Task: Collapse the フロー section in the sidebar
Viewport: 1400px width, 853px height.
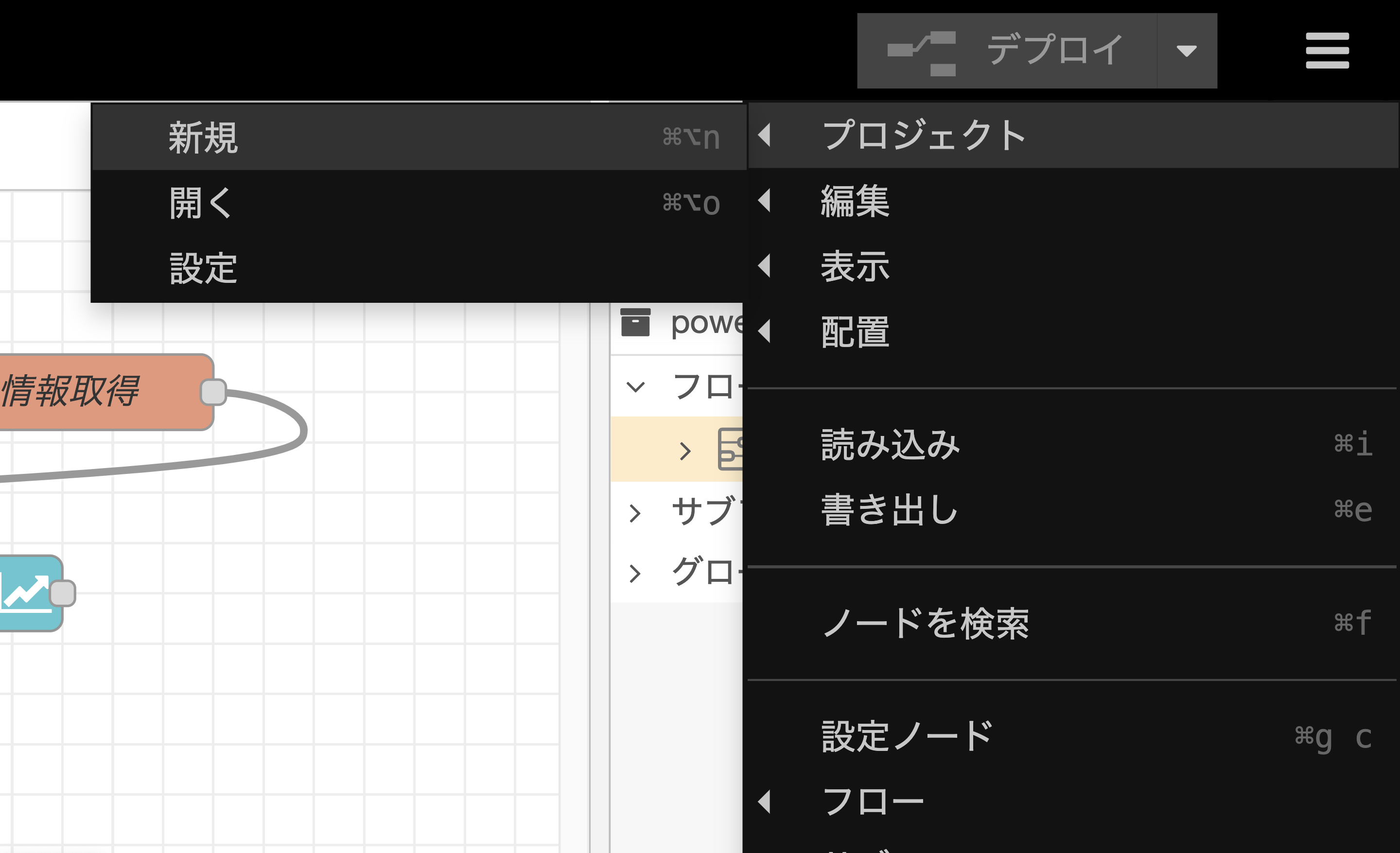Action: click(635, 386)
